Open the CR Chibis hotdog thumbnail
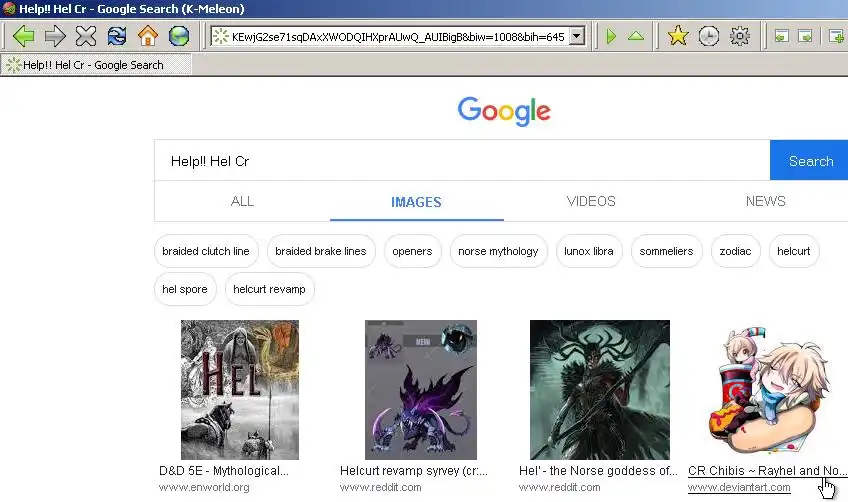The image size is (848, 502). click(x=771, y=389)
